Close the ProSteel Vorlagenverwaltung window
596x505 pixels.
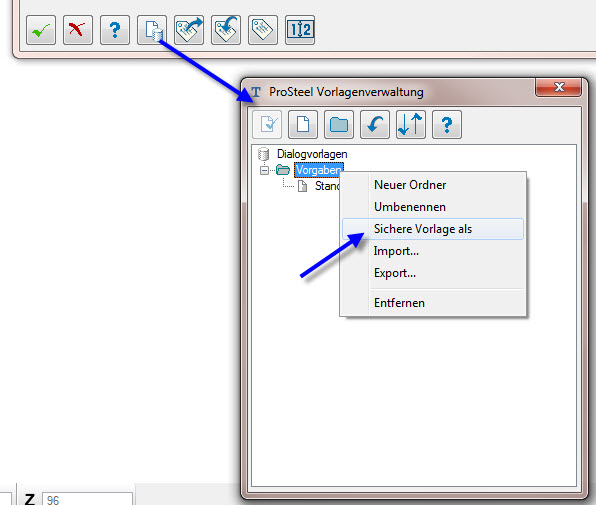click(x=558, y=87)
